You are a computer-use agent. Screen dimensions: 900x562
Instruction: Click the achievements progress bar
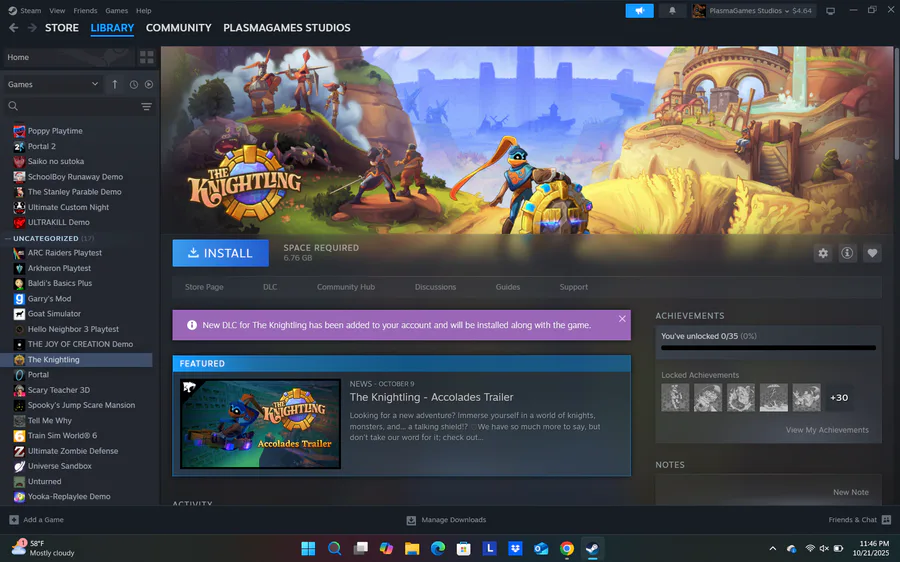coord(769,348)
